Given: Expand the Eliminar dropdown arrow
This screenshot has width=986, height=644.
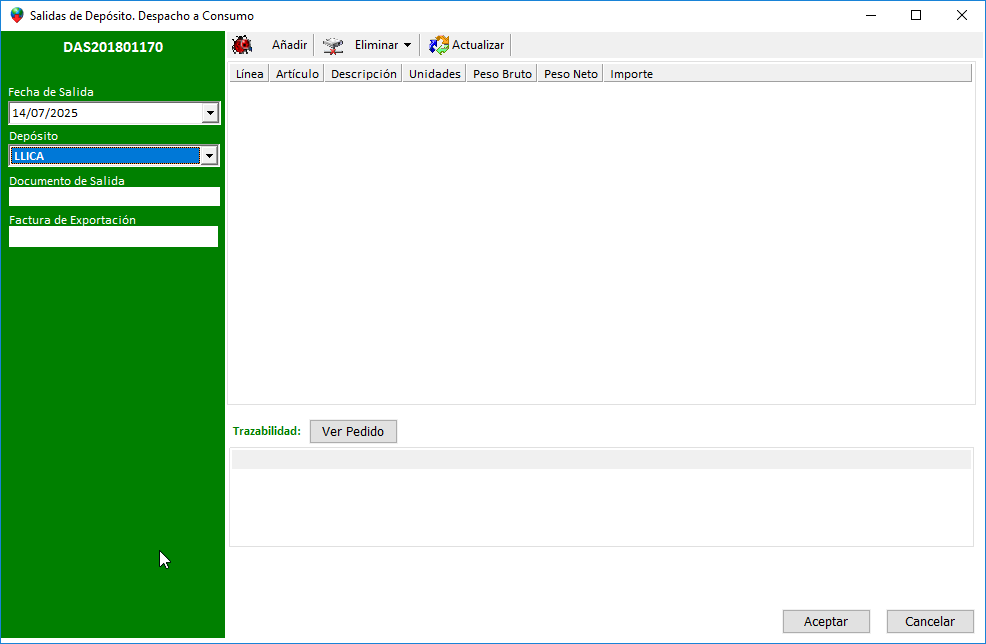Looking at the screenshot, I should pyautogui.click(x=408, y=45).
